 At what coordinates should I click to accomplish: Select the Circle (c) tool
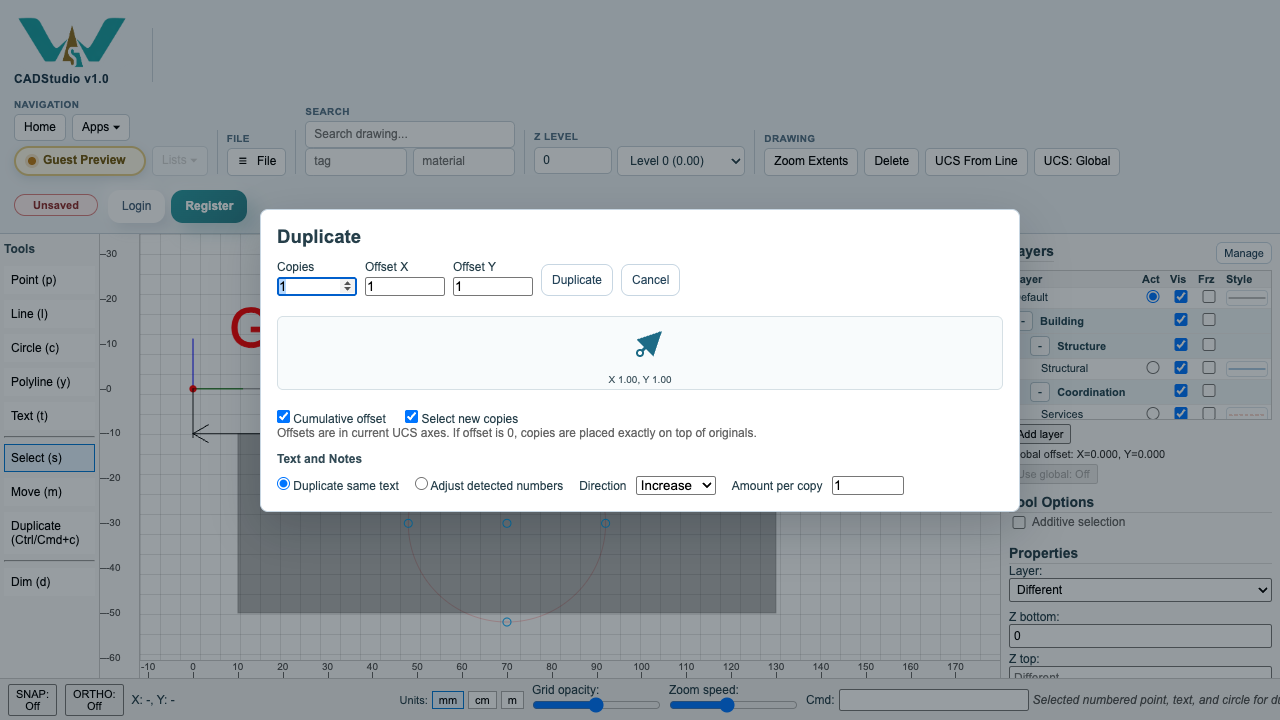click(49, 348)
